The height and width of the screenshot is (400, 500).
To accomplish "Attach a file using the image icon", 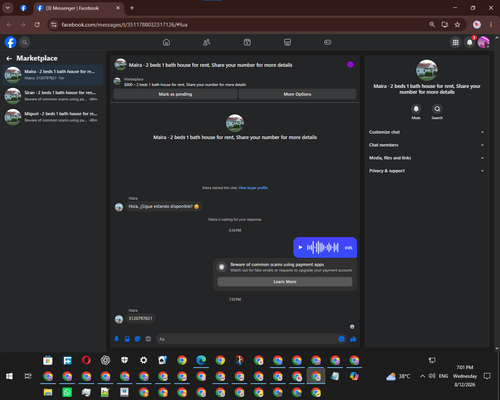I will tap(127, 339).
